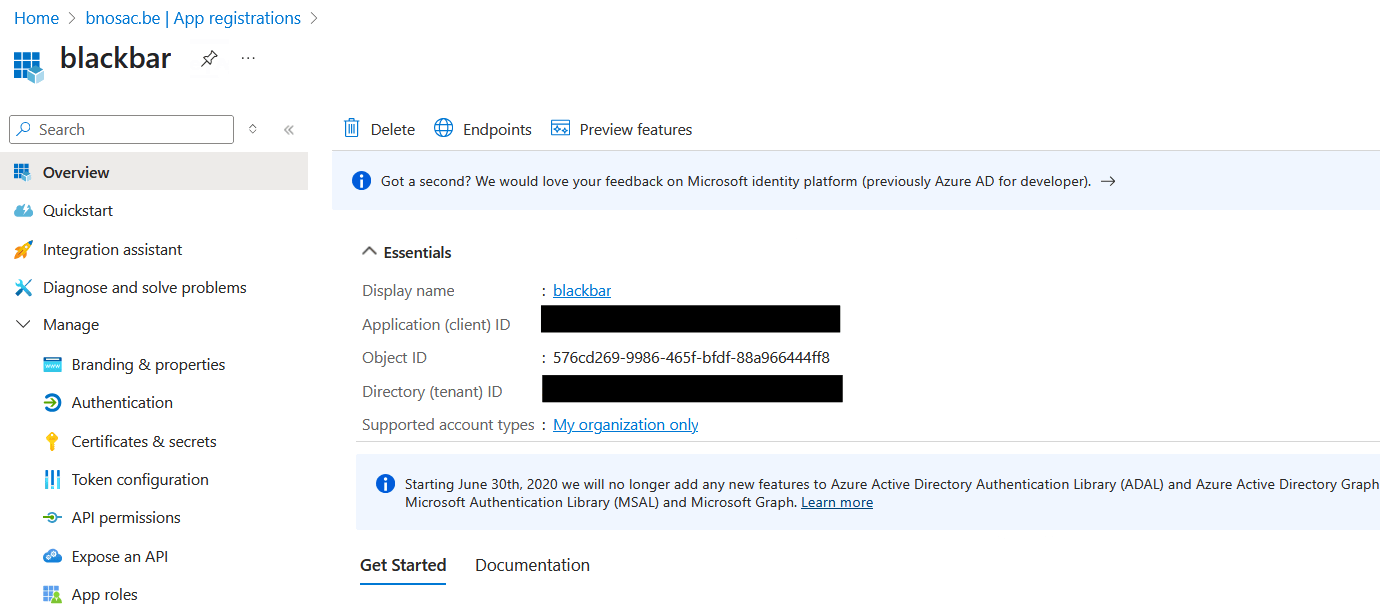Click the App roles icon

coord(52,594)
